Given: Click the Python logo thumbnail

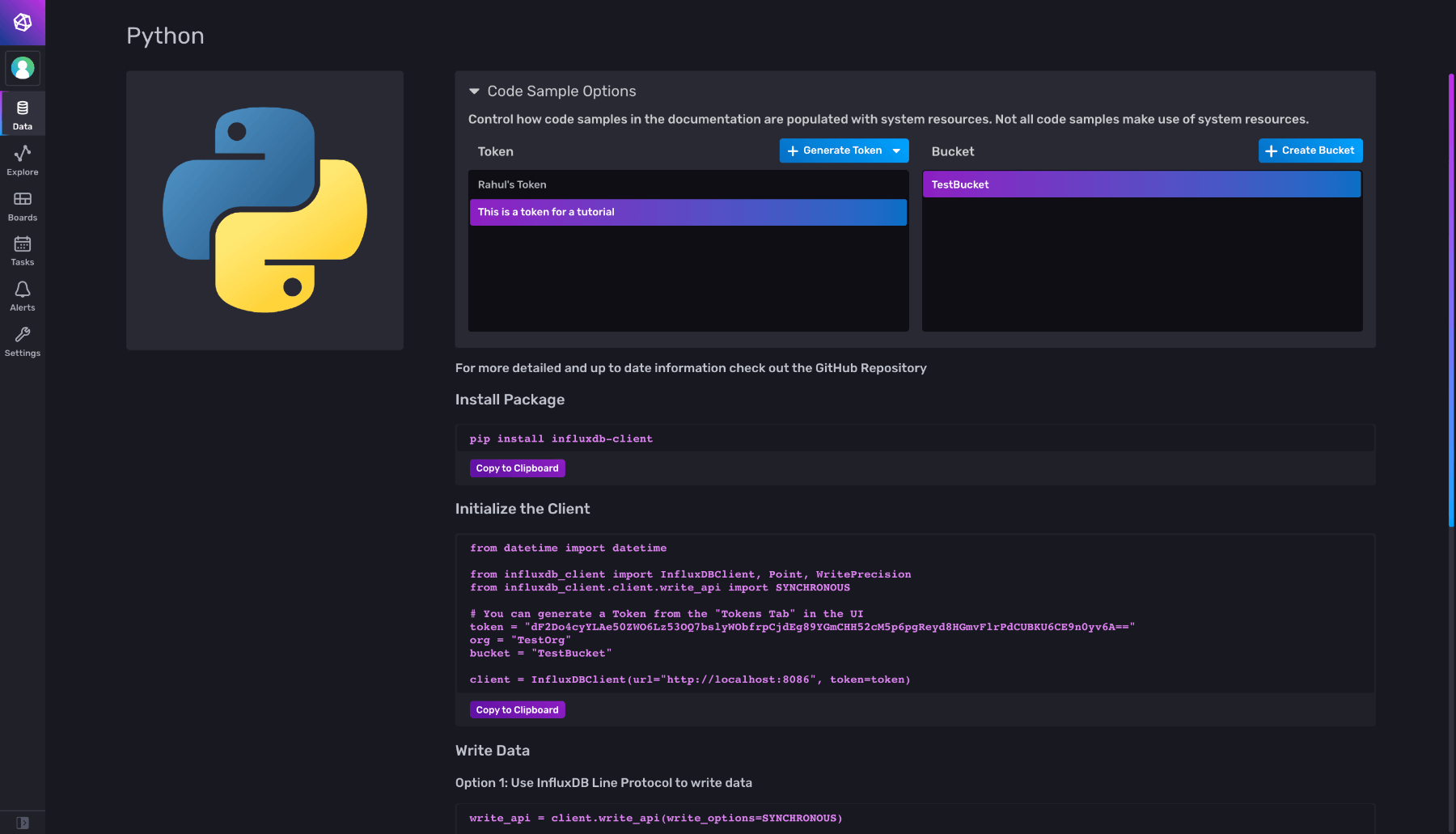Looking at the screenshot, I should (x=265, y=210).
